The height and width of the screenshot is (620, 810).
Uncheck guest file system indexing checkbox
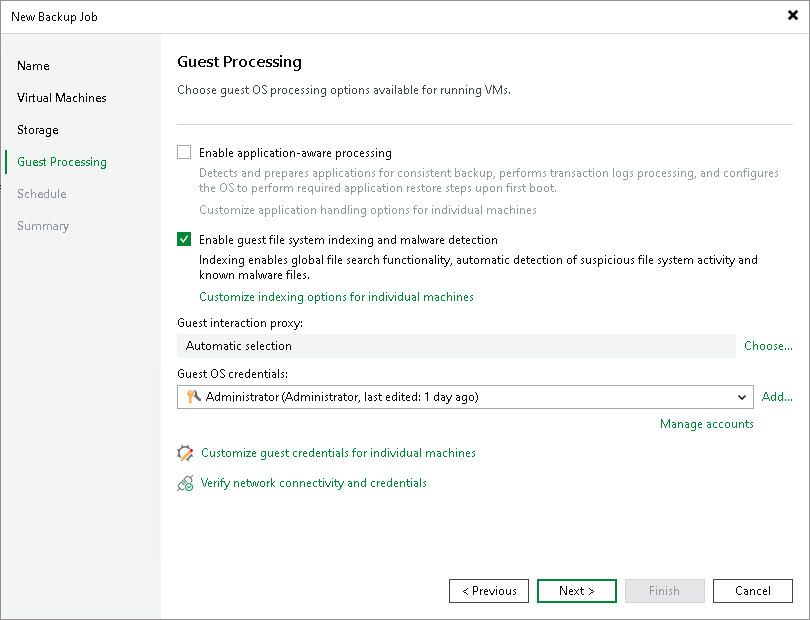pyautogui.click(x=184, y=239)
